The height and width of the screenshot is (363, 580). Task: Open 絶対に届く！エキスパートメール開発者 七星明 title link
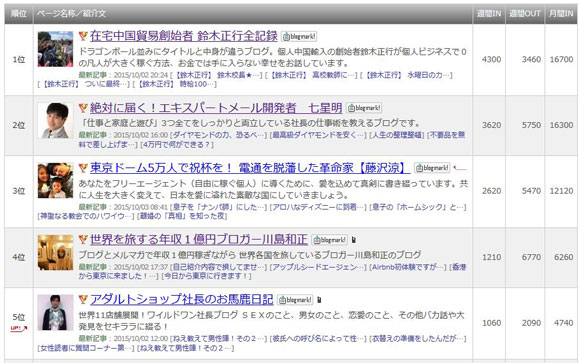(216, 108)
